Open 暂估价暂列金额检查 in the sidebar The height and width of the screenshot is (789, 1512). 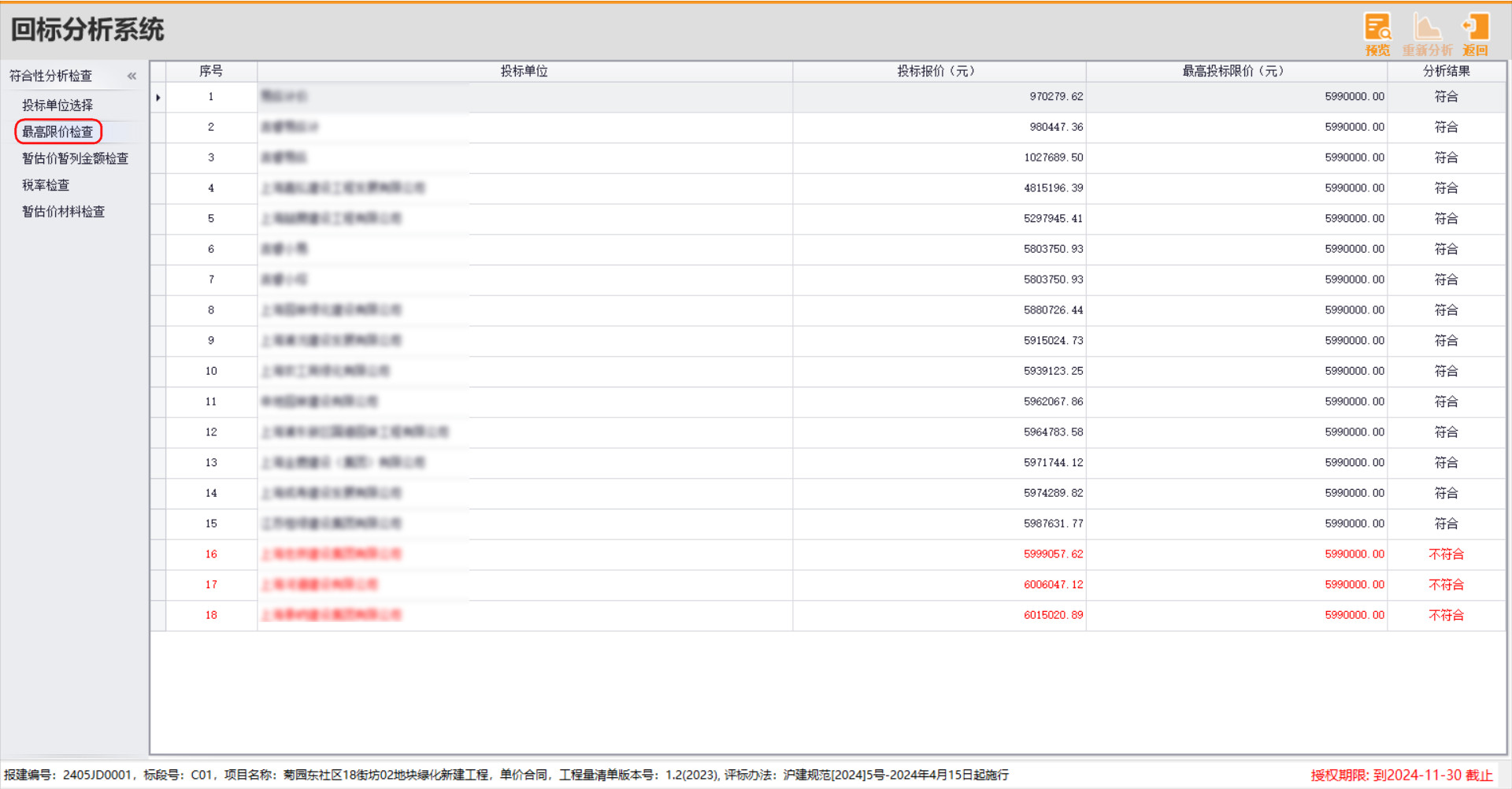pyautogui.click(x=75, y=158)
